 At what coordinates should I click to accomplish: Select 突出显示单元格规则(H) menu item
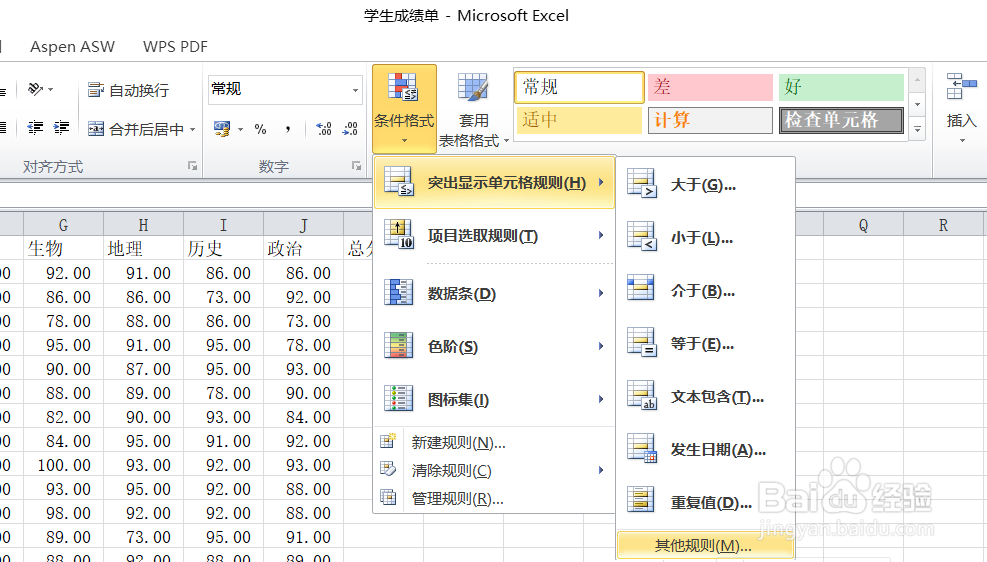pos(494,183)
